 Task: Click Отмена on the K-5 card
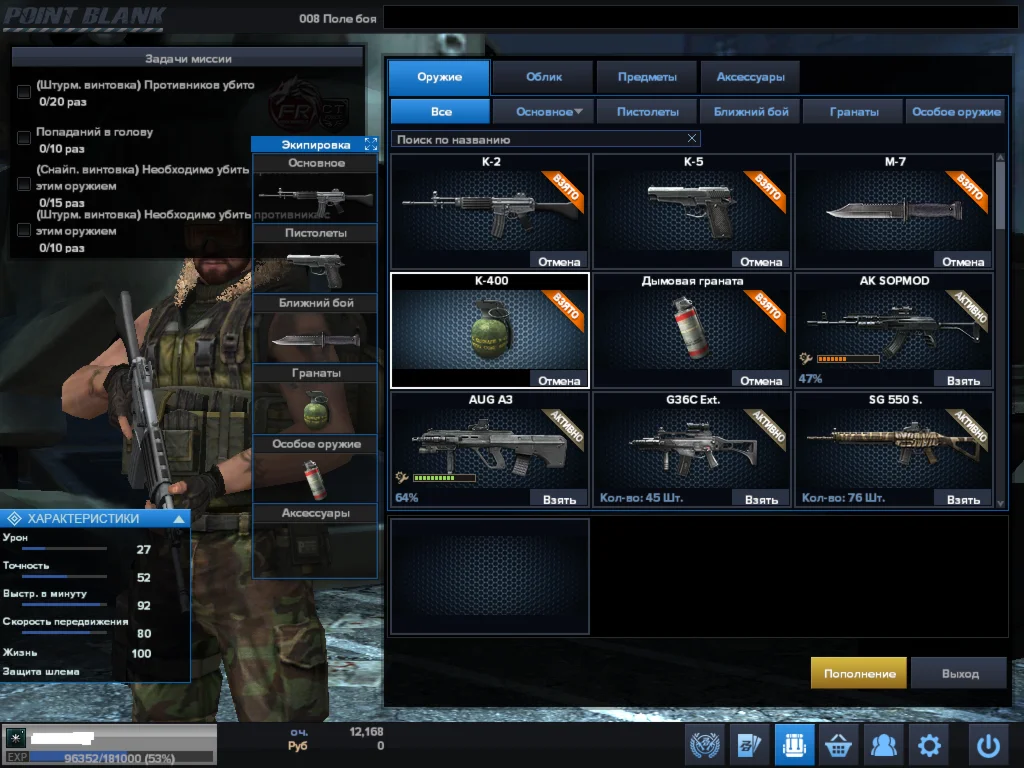click(761, 261)
